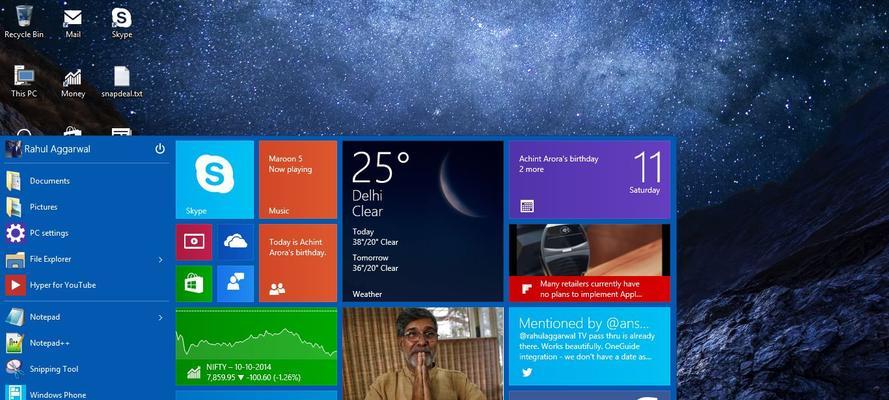
Task: Click the PC settings gear icon
Action: coord(15,233)
